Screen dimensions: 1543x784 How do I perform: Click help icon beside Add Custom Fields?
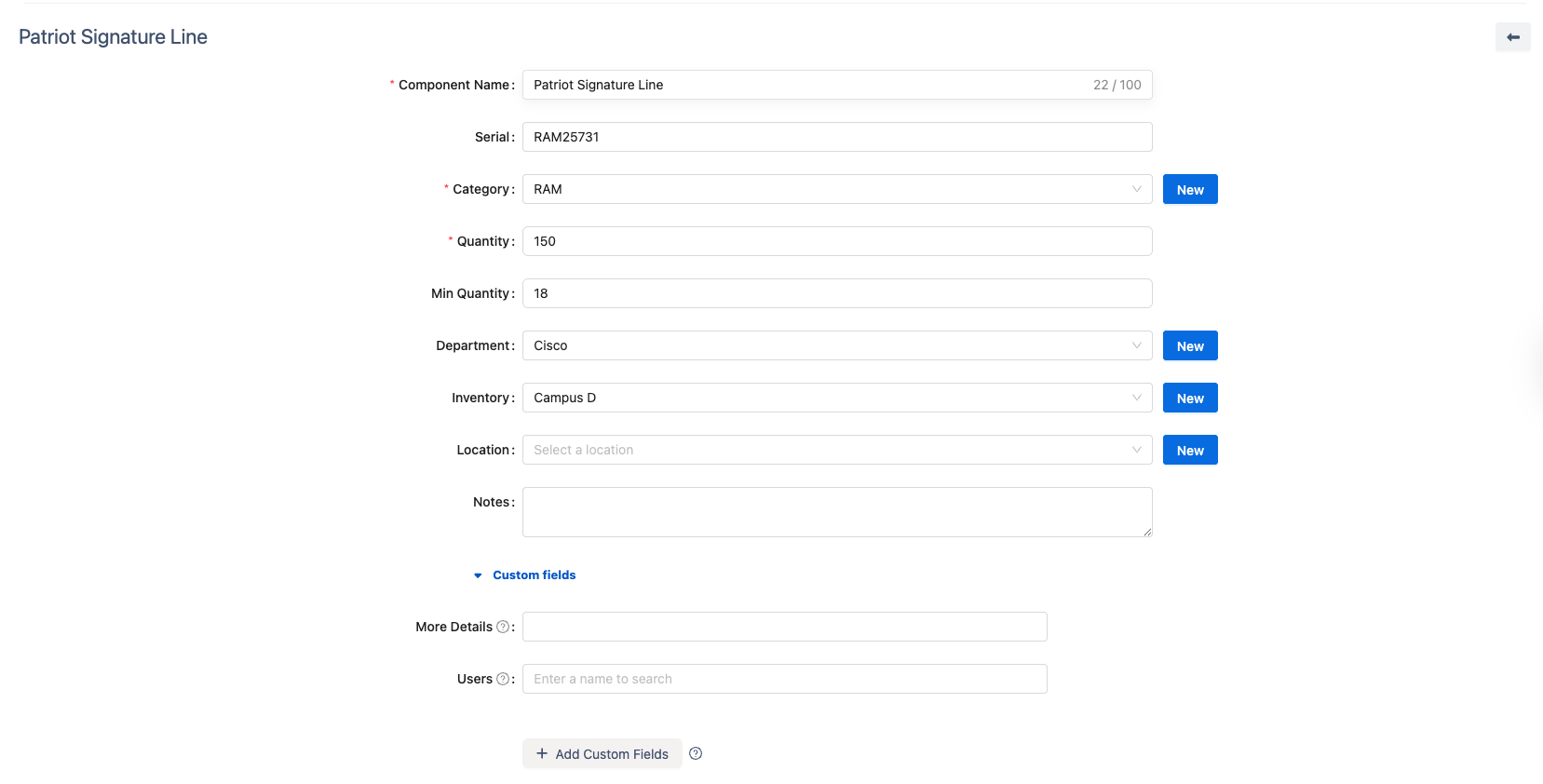point(696,754)
